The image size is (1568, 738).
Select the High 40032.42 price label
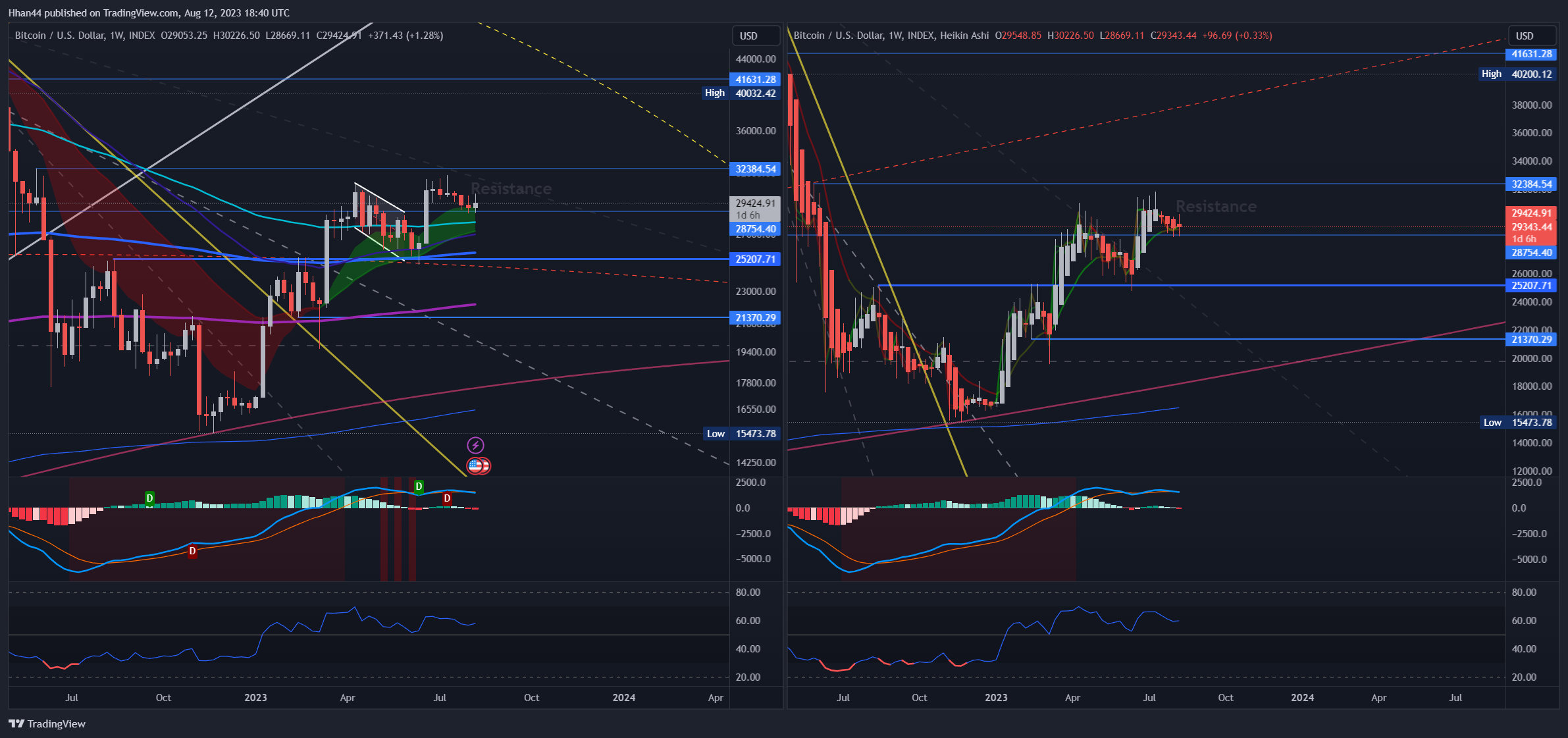pyautogui.click(x=742, y=93)
